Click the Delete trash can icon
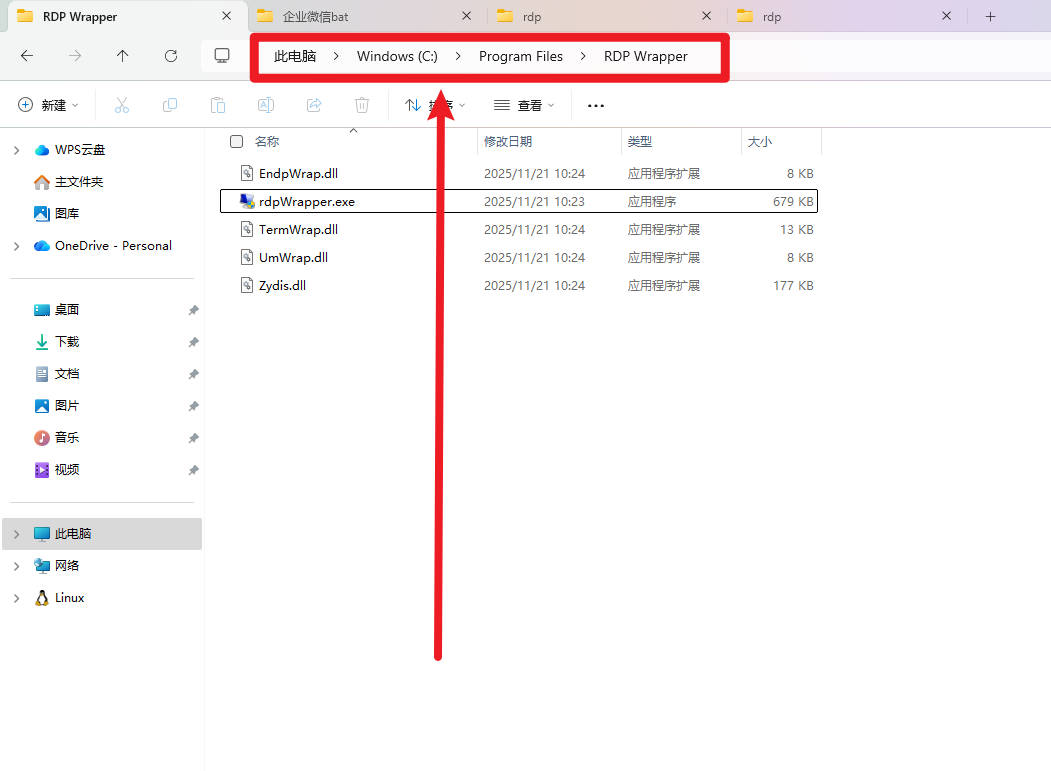1051x771 pixels. 362,105
